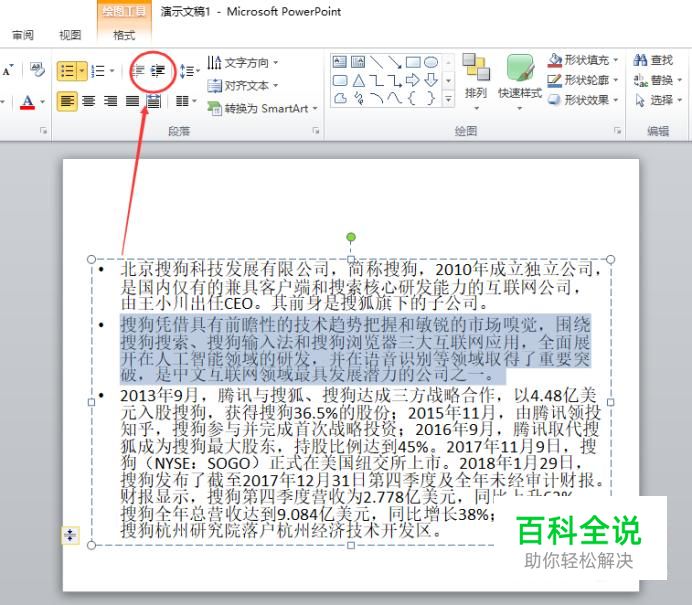Click 查找 to find text

pyautogui.click(x=653, y=60)
